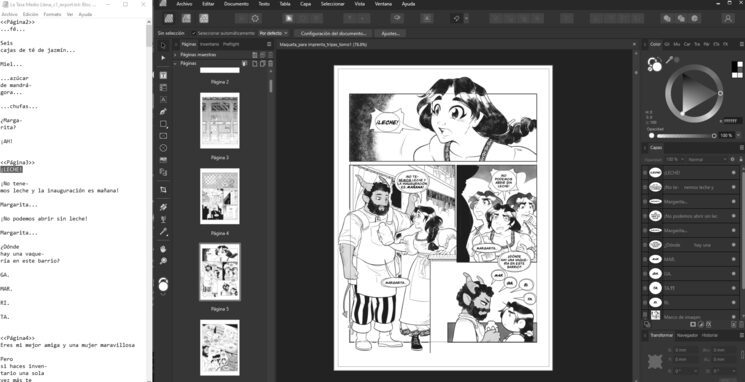Select the Pen tool
Viewport: 745px width, 382px height.
[x=163, y=112]
